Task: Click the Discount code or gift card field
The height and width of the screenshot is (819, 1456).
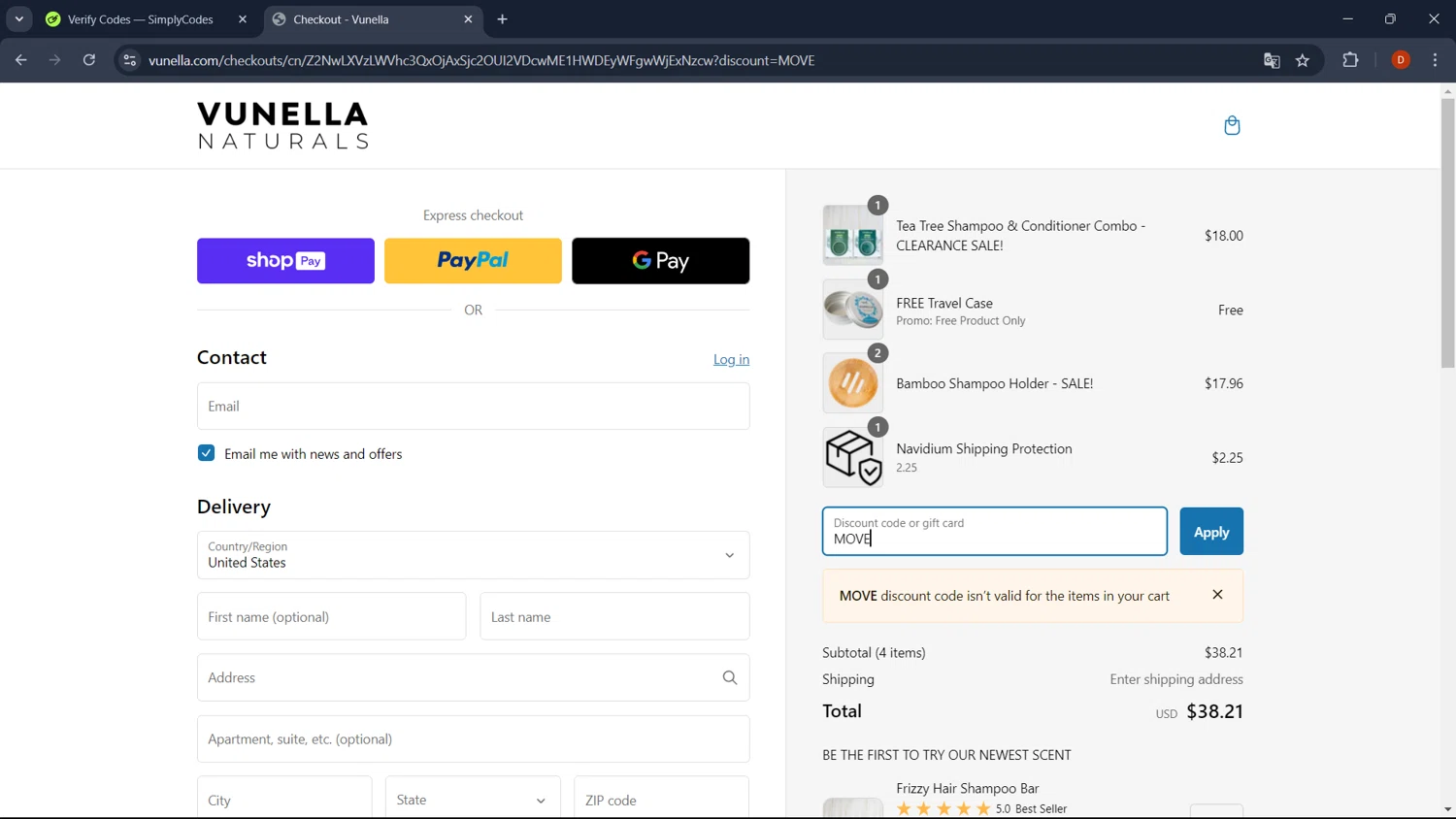Action: coord(994,532)
